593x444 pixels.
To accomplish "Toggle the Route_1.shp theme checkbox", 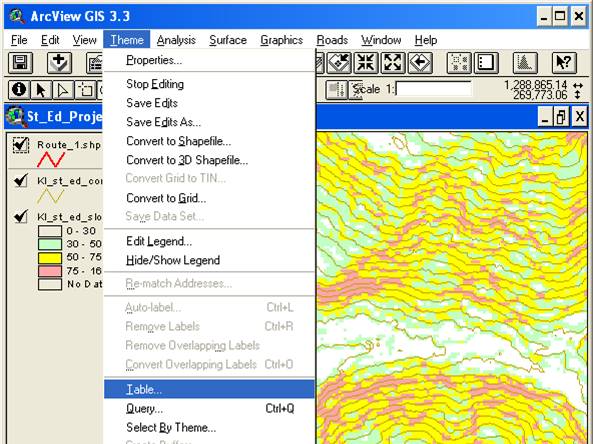I will [20, 144].
